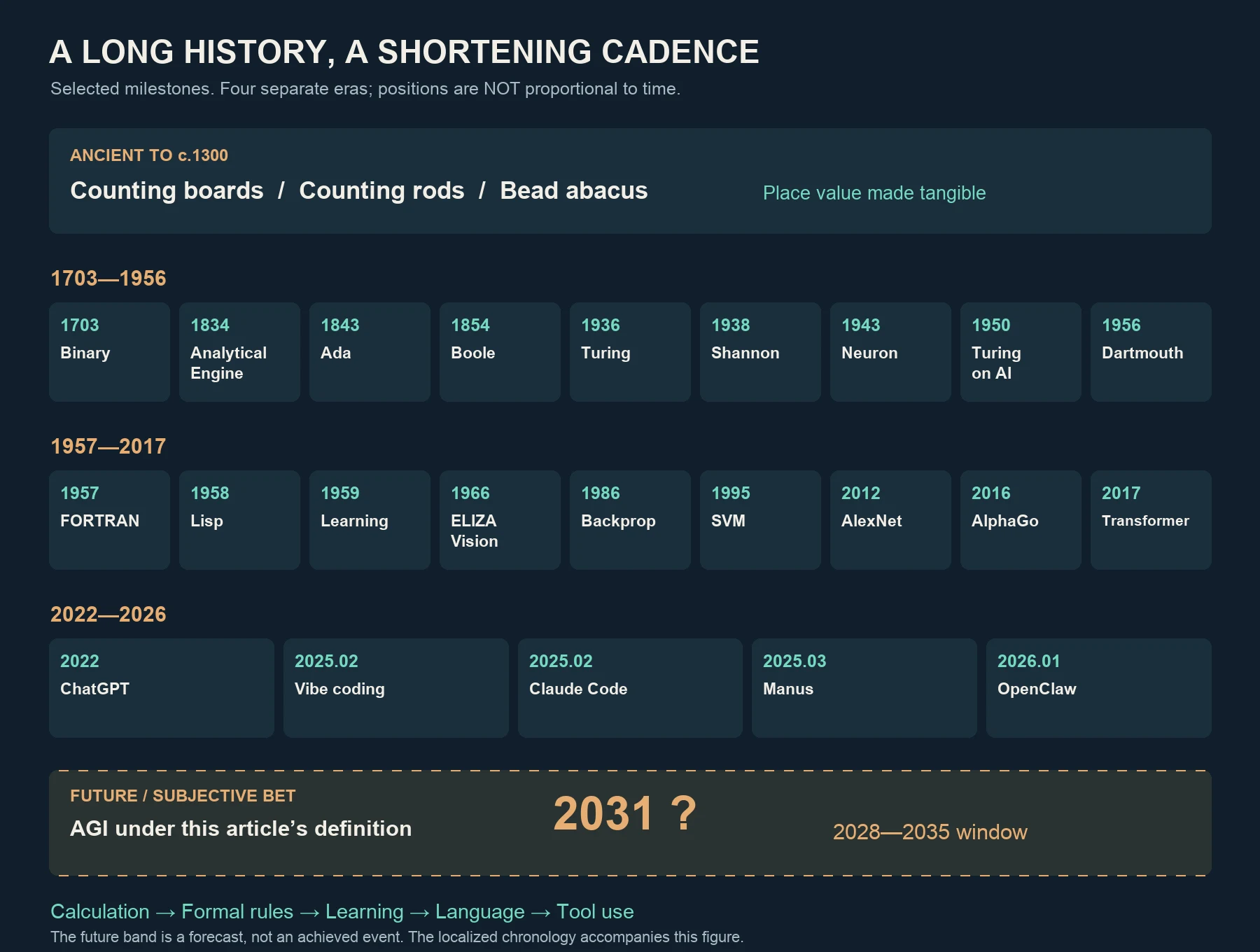Open the Claude Code card

pos(630,688)
